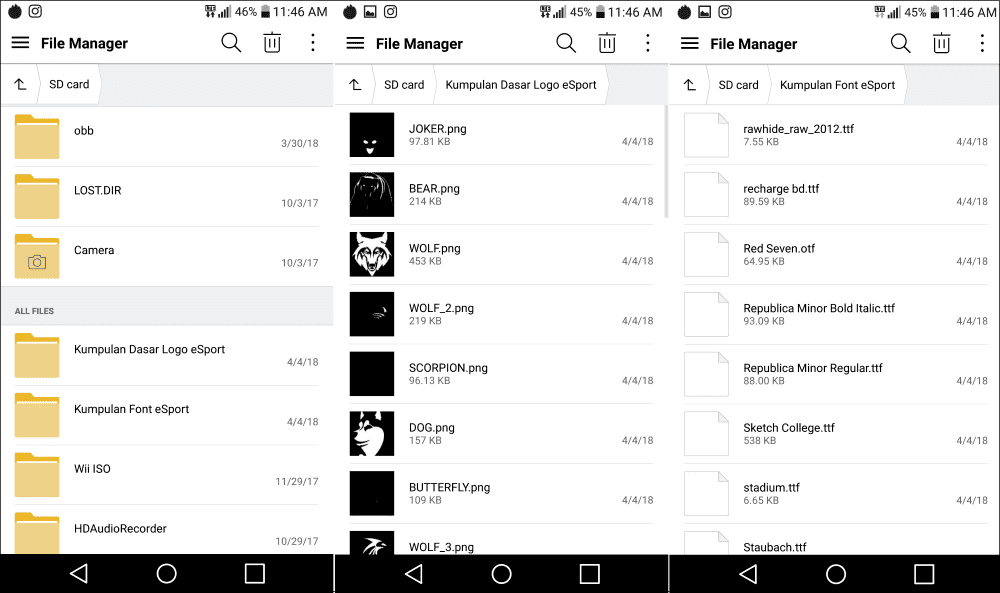1000x593 pixels.
Task: Tap up-directory arrow in left SD card screen
Action: point(20,84)
